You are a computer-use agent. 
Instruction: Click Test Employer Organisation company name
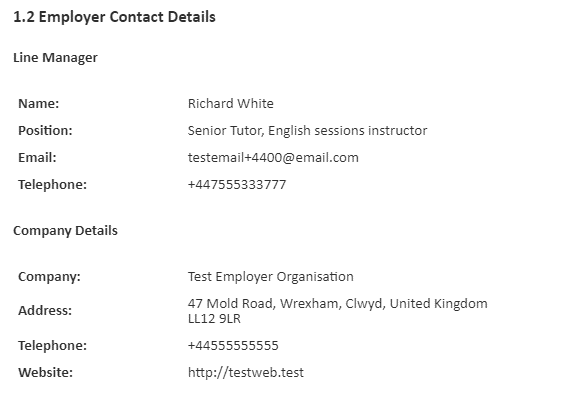click(270, 277)
